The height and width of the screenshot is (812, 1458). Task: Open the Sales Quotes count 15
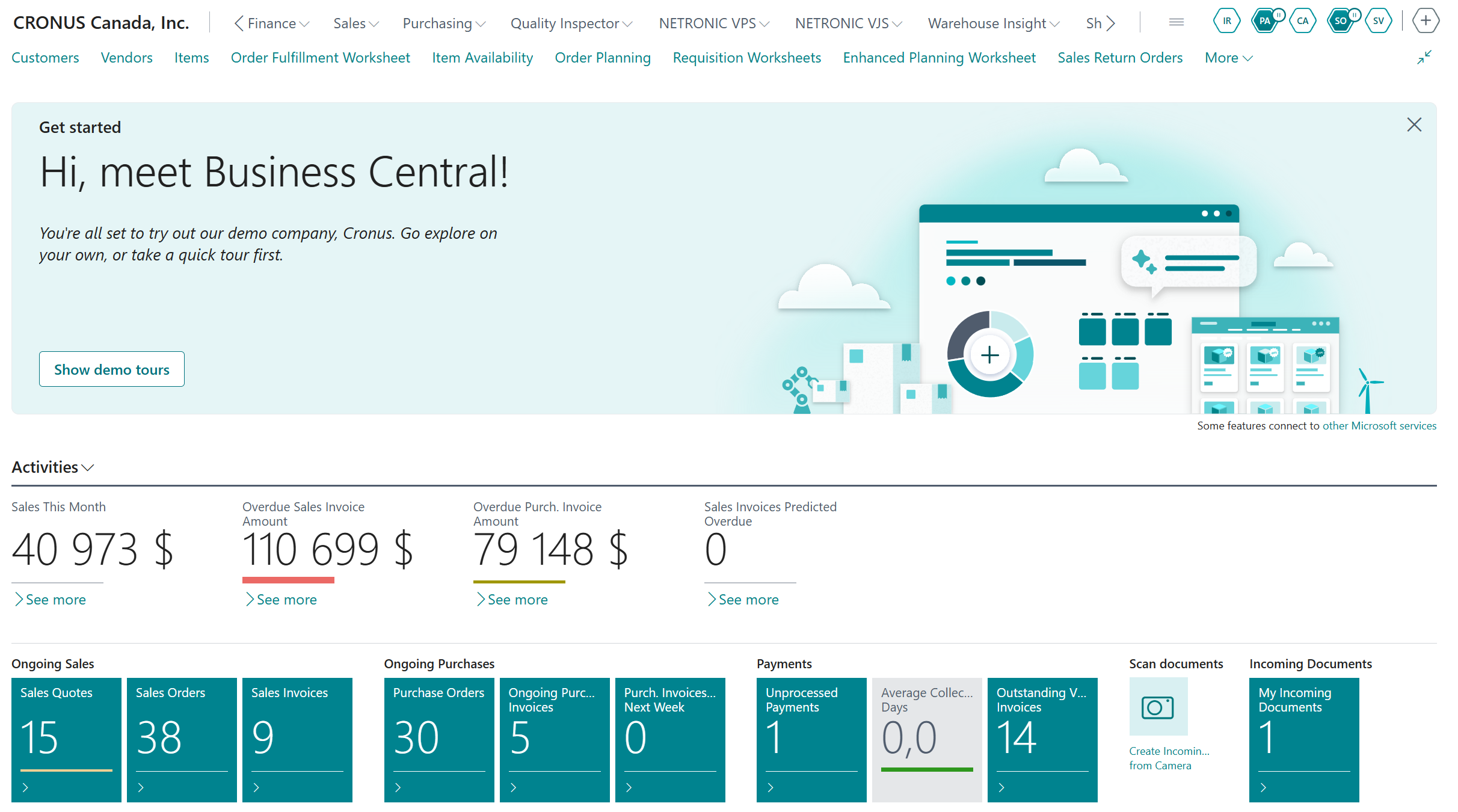click(40, 737)
